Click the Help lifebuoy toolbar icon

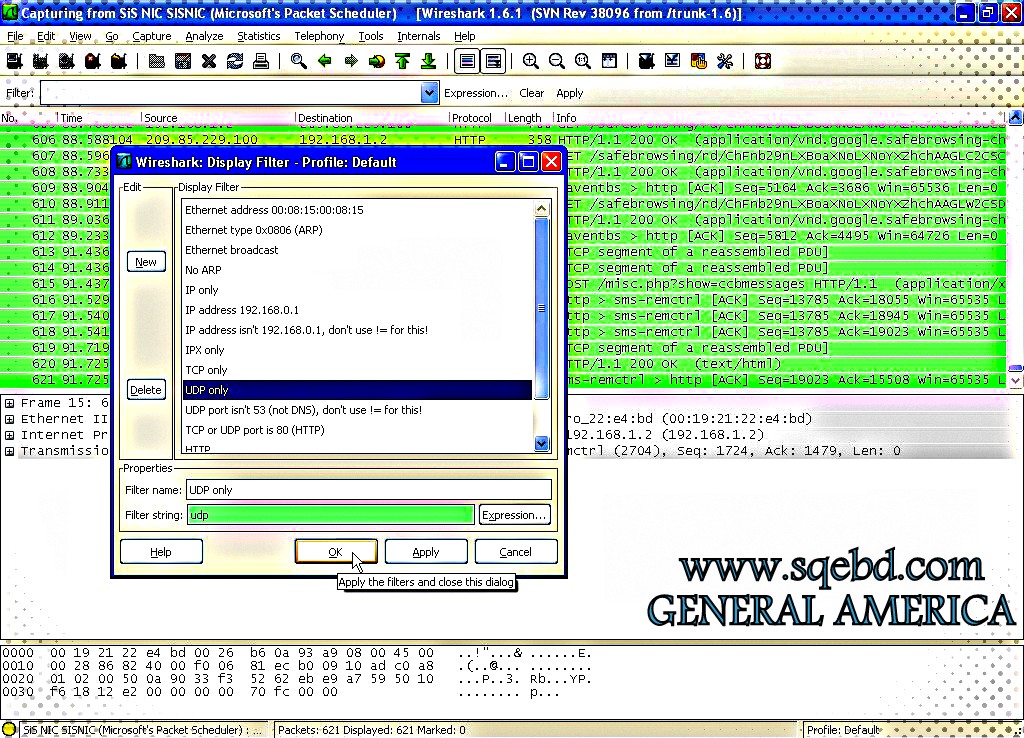(x=763, y=62)
